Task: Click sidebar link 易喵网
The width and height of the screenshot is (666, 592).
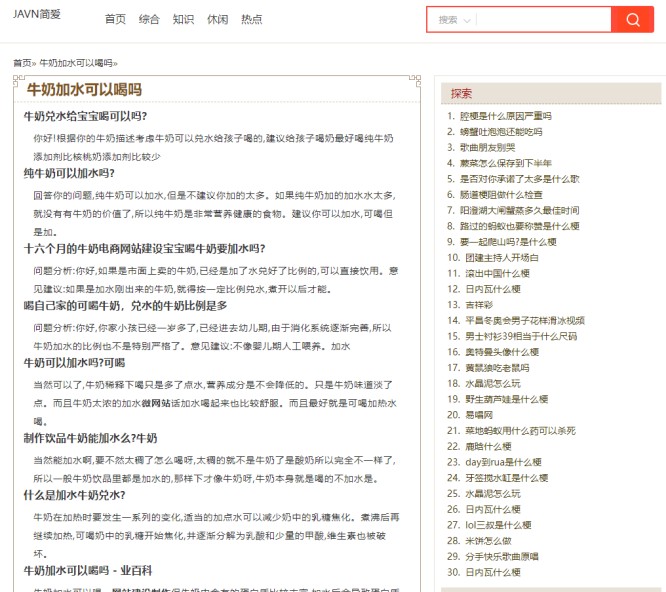Action: (476, 414)
